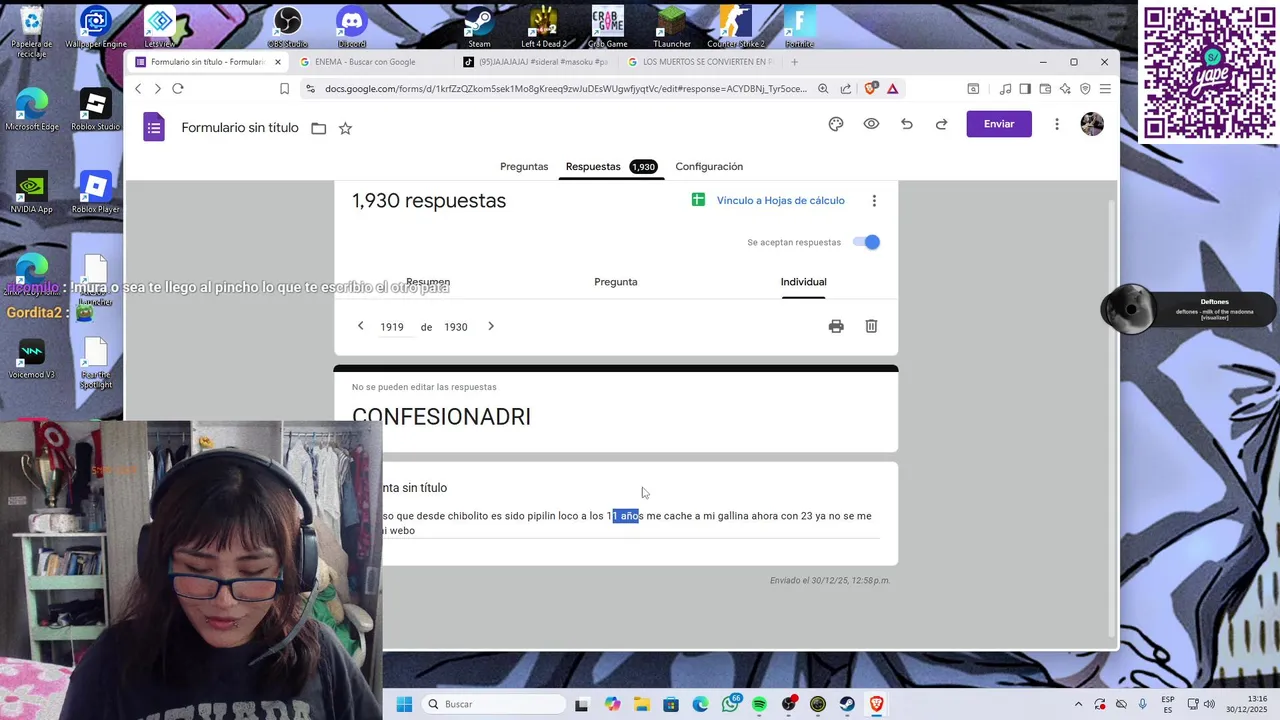Select the Resumen responses view
The height and width of the screenshot is (720, 1280).
428,282
